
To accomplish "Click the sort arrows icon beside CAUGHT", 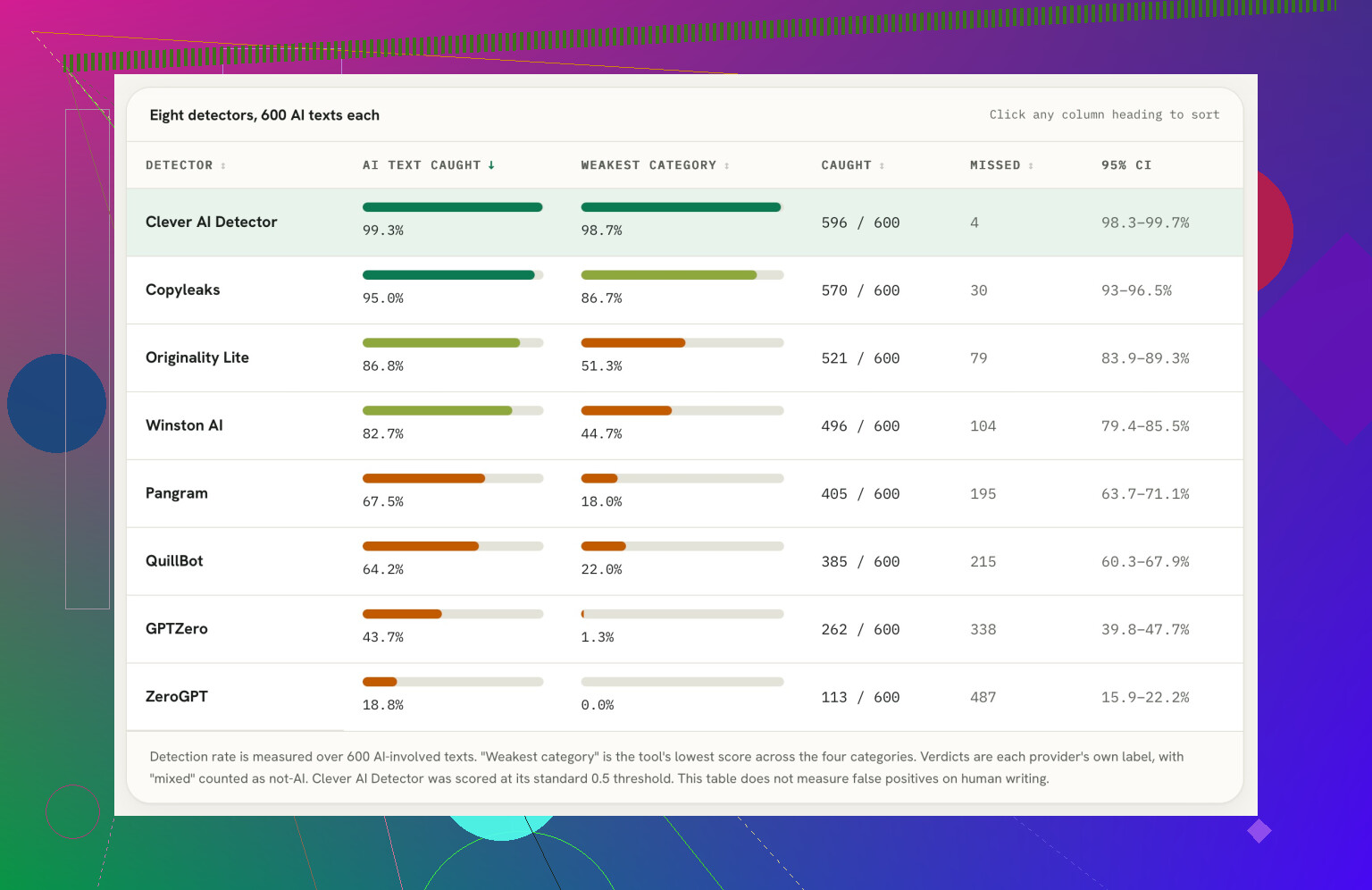I will click(882, 165).
